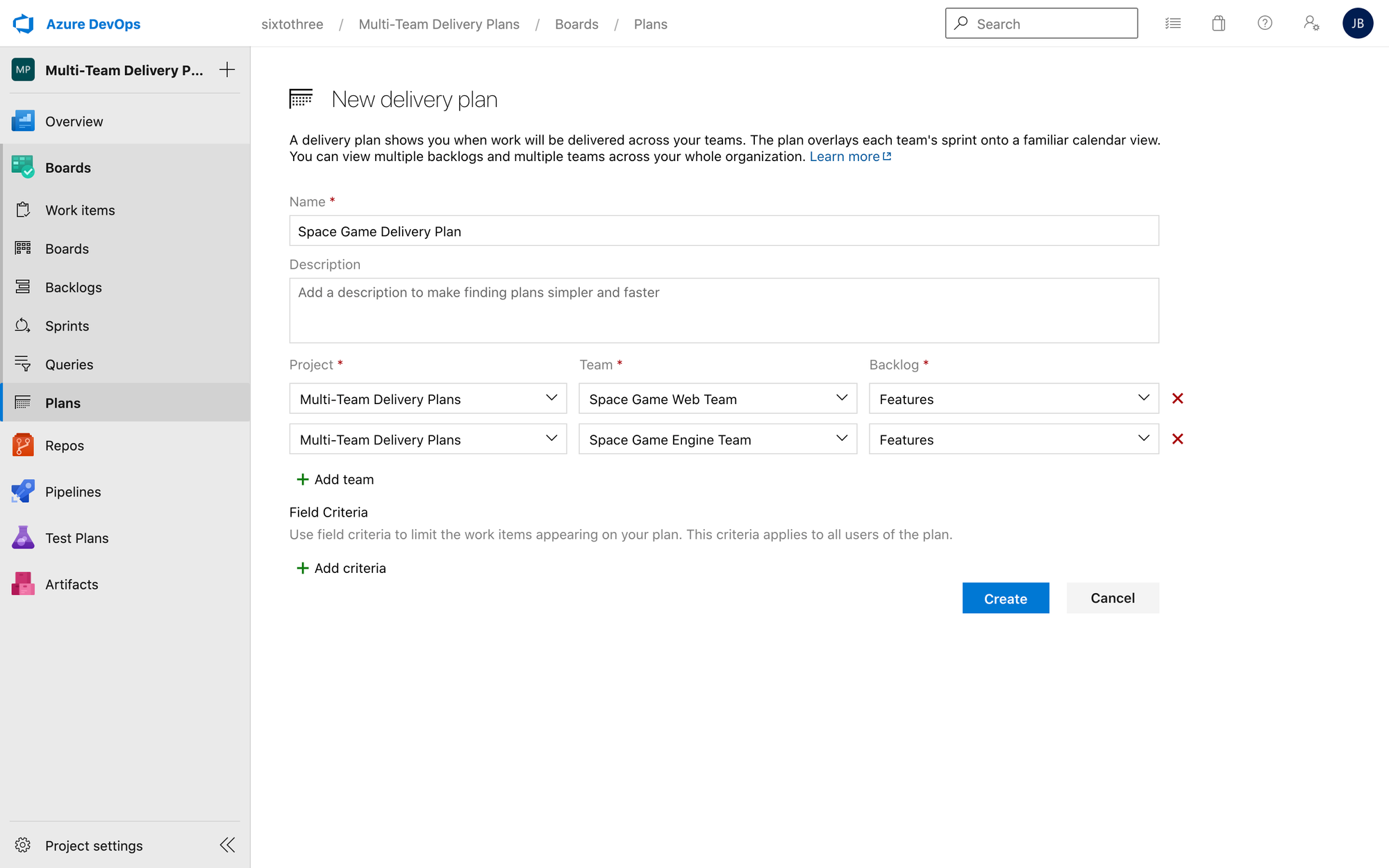Open the first Project dropdown
The image size is (1389, 868).
[428, 399]
